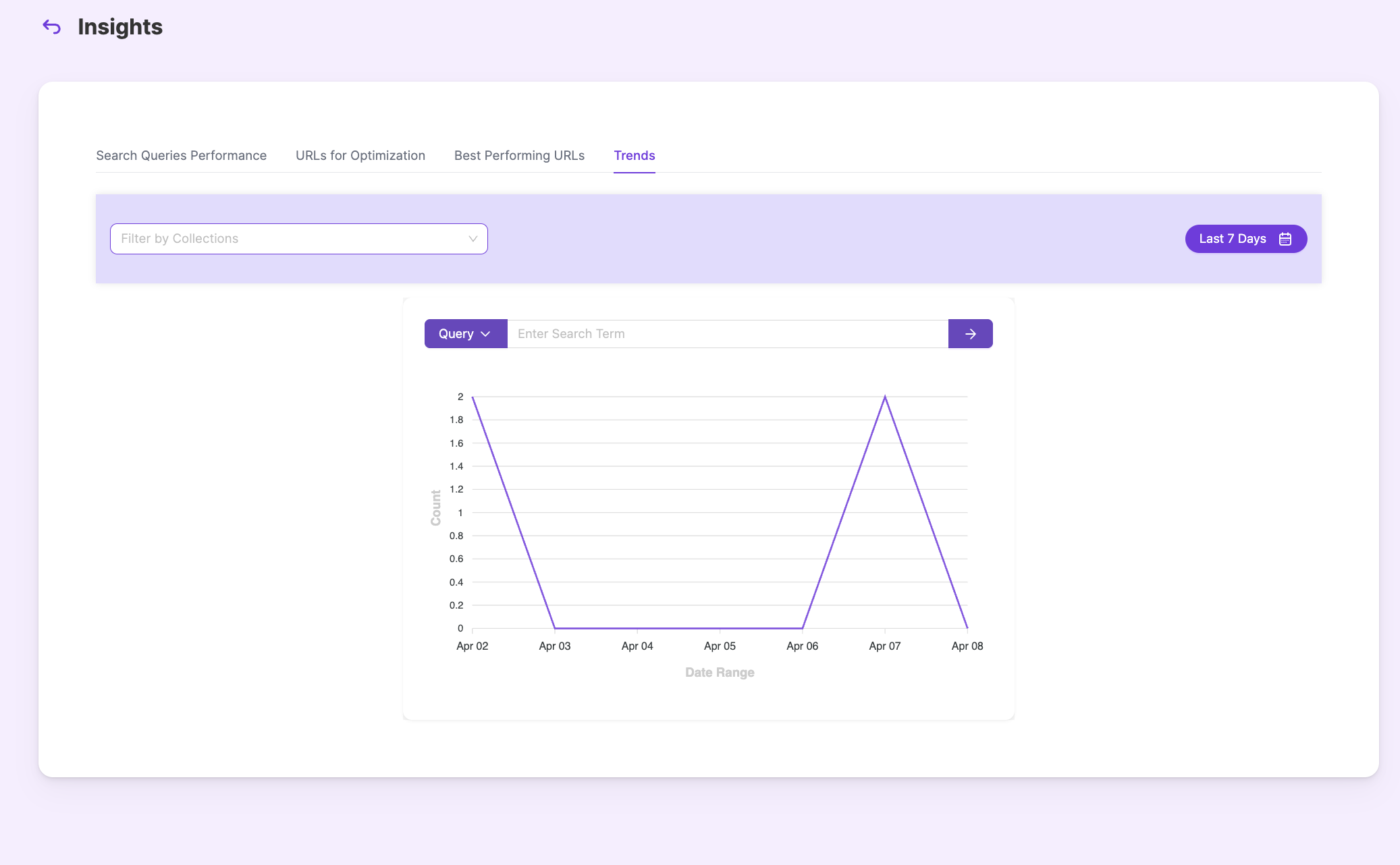The height and width of the screenshot is (865, 1400).
Task: Expand the Query type dropdown
Action: coord(465,334)
